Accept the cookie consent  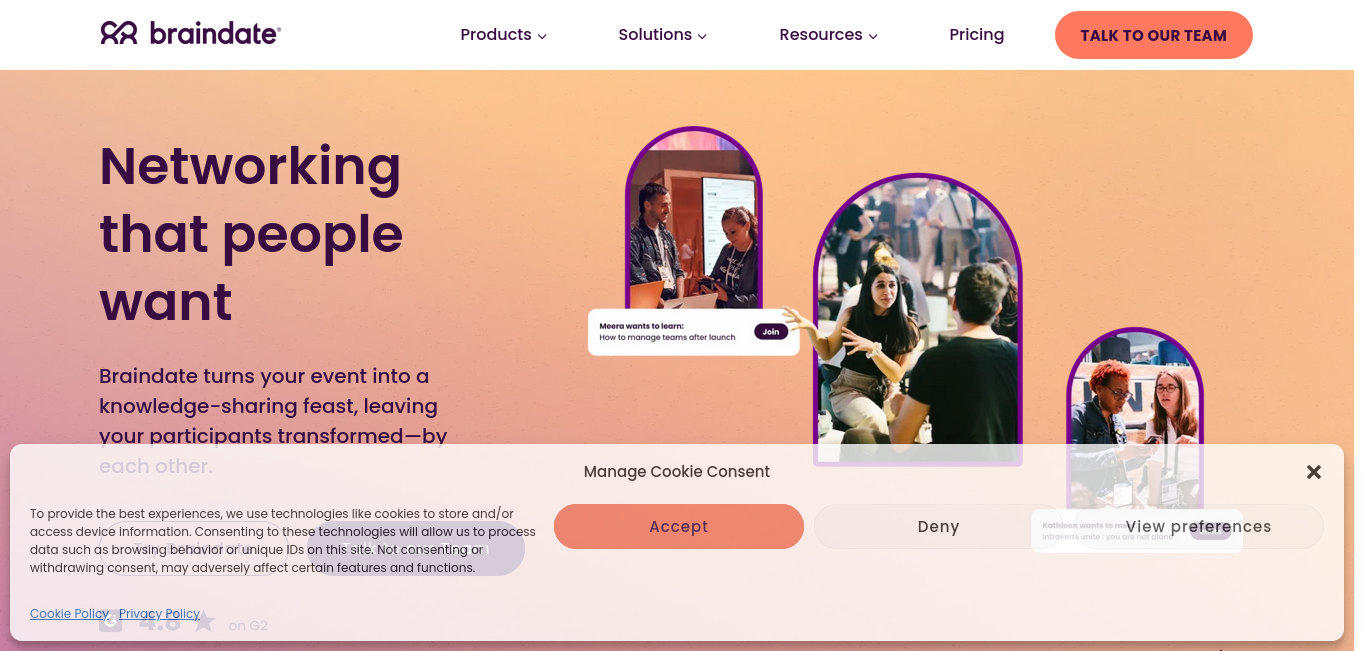678,526
